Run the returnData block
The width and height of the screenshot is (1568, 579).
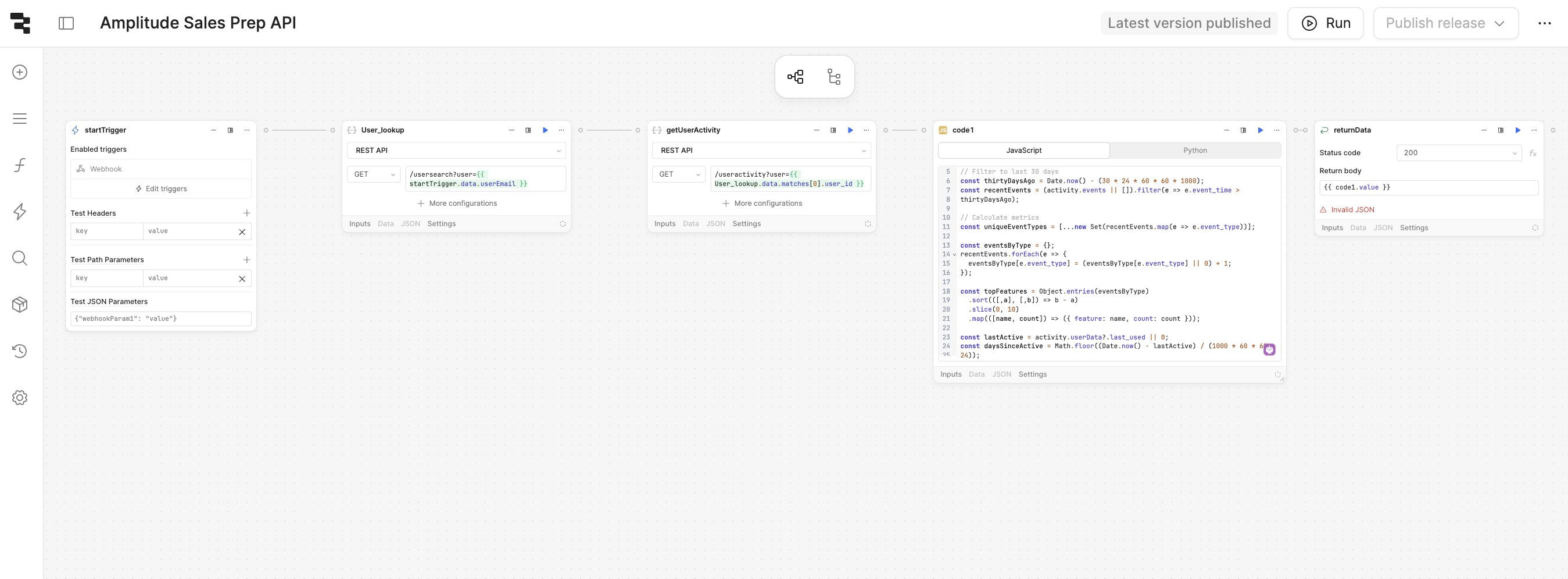click(x=1517, y=130)
